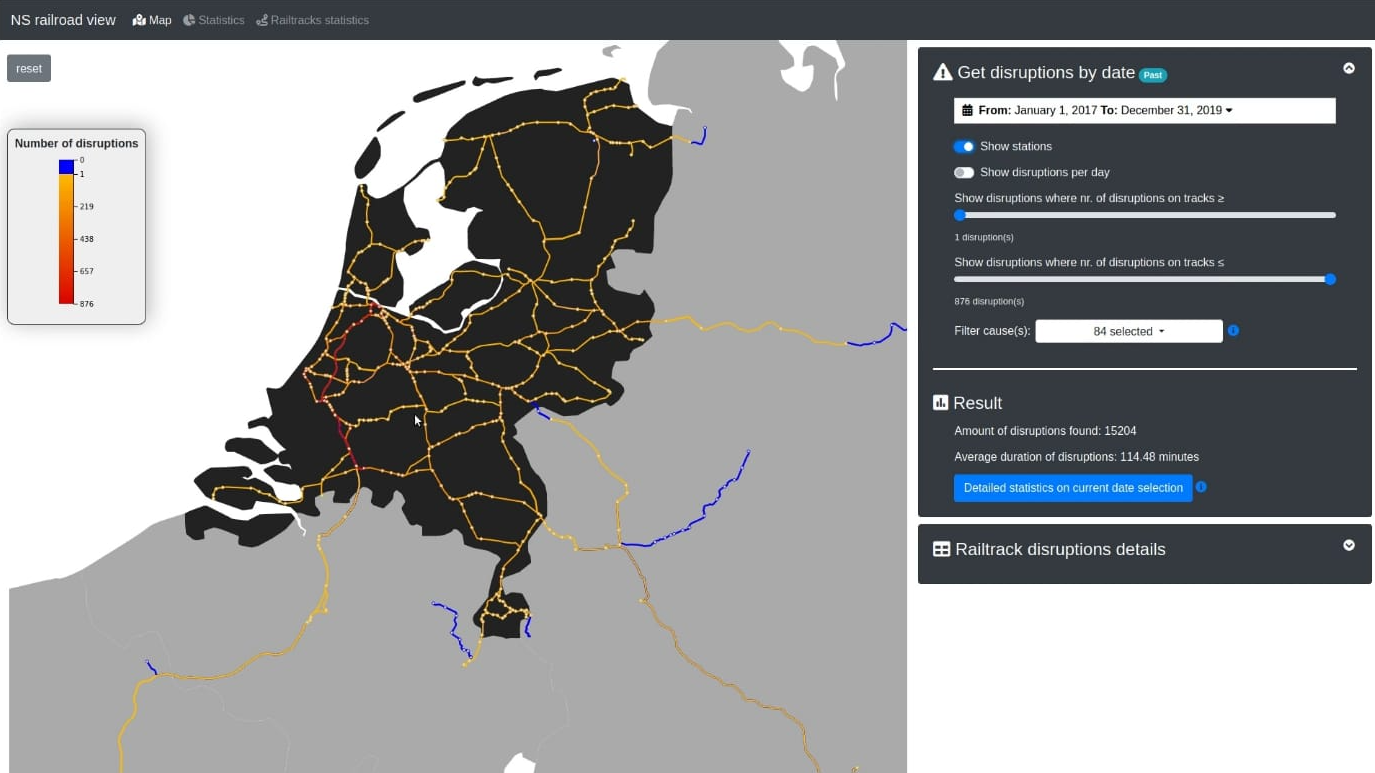Click info icon next to Detailed statistics
1375x773 pixels.
1201,487
